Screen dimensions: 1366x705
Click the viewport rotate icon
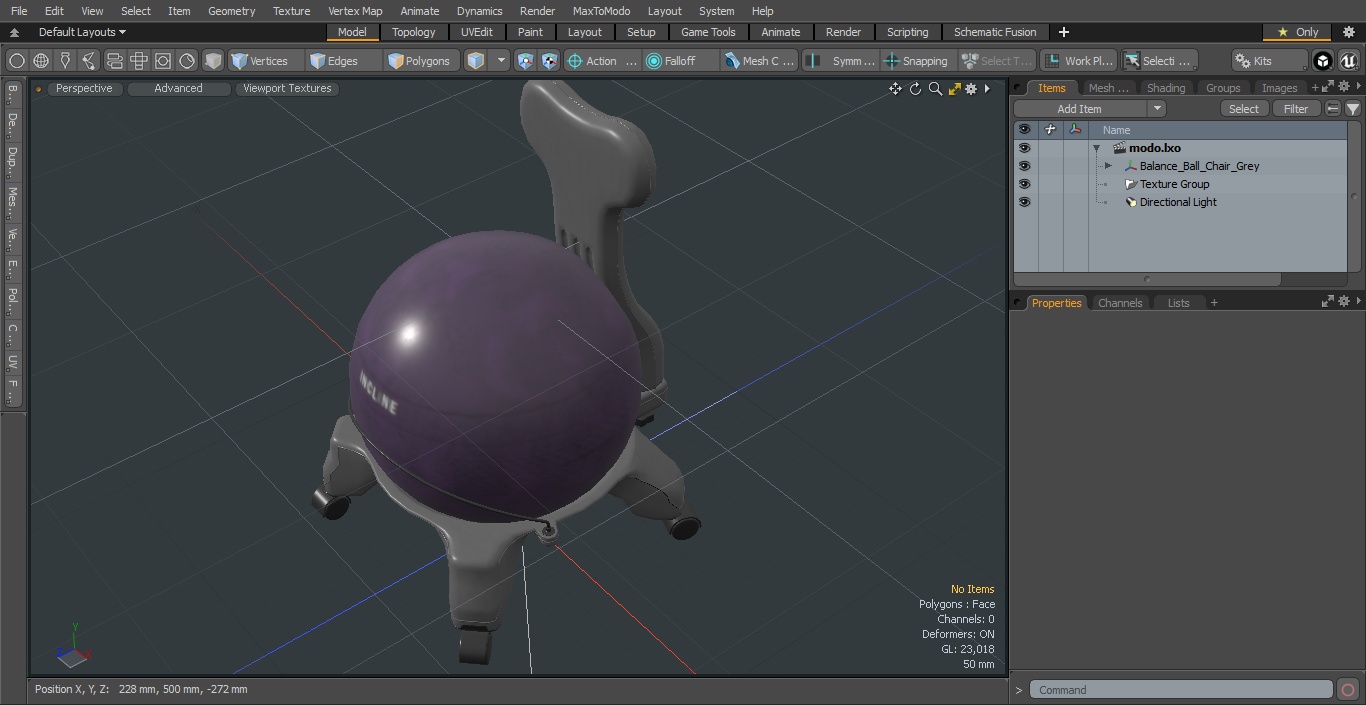tap(915, 89)
